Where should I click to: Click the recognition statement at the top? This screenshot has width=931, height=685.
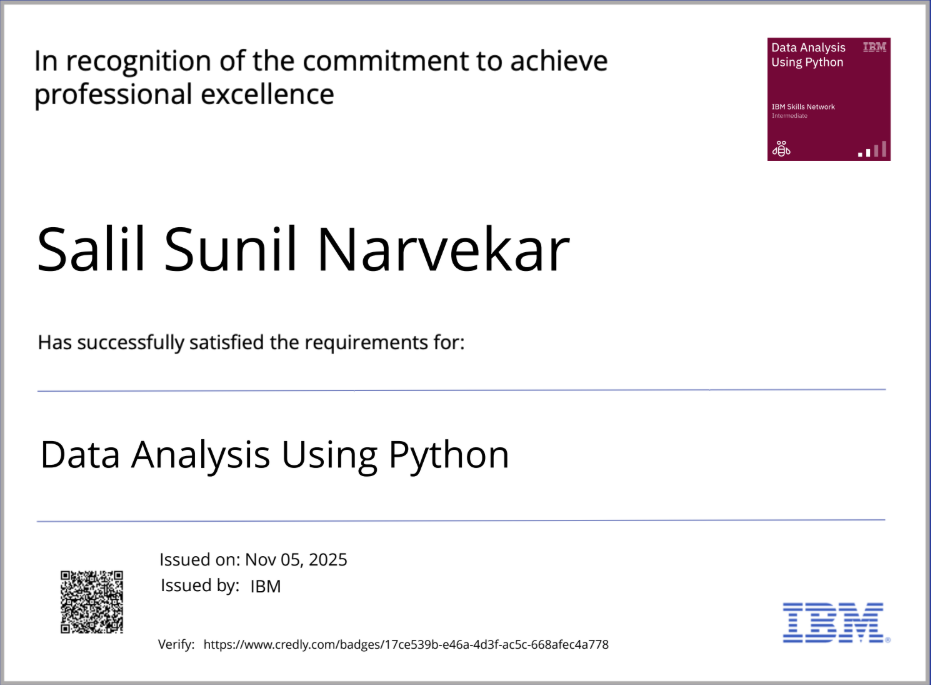coord(320,77)
